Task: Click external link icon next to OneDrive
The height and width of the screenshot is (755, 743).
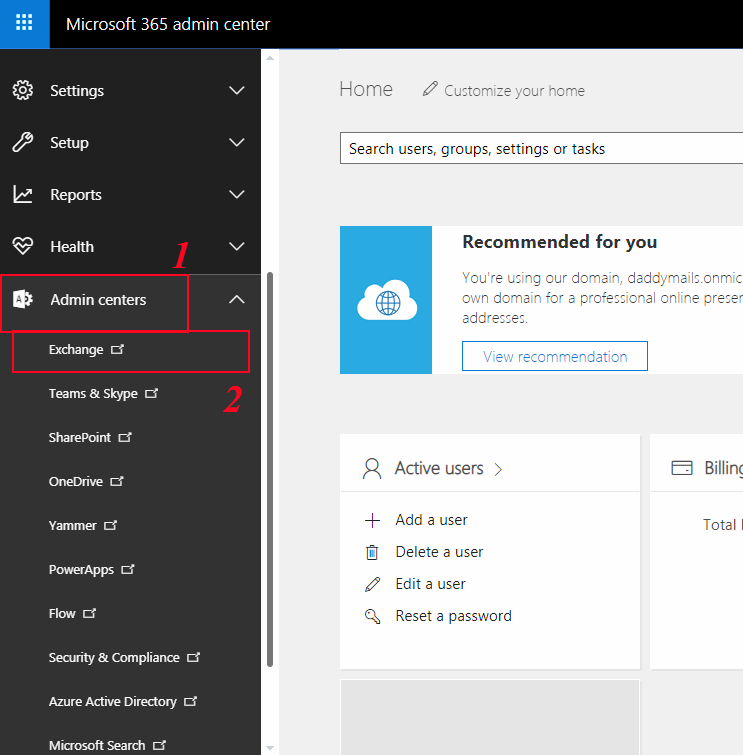Action: (x=117, y=481)
